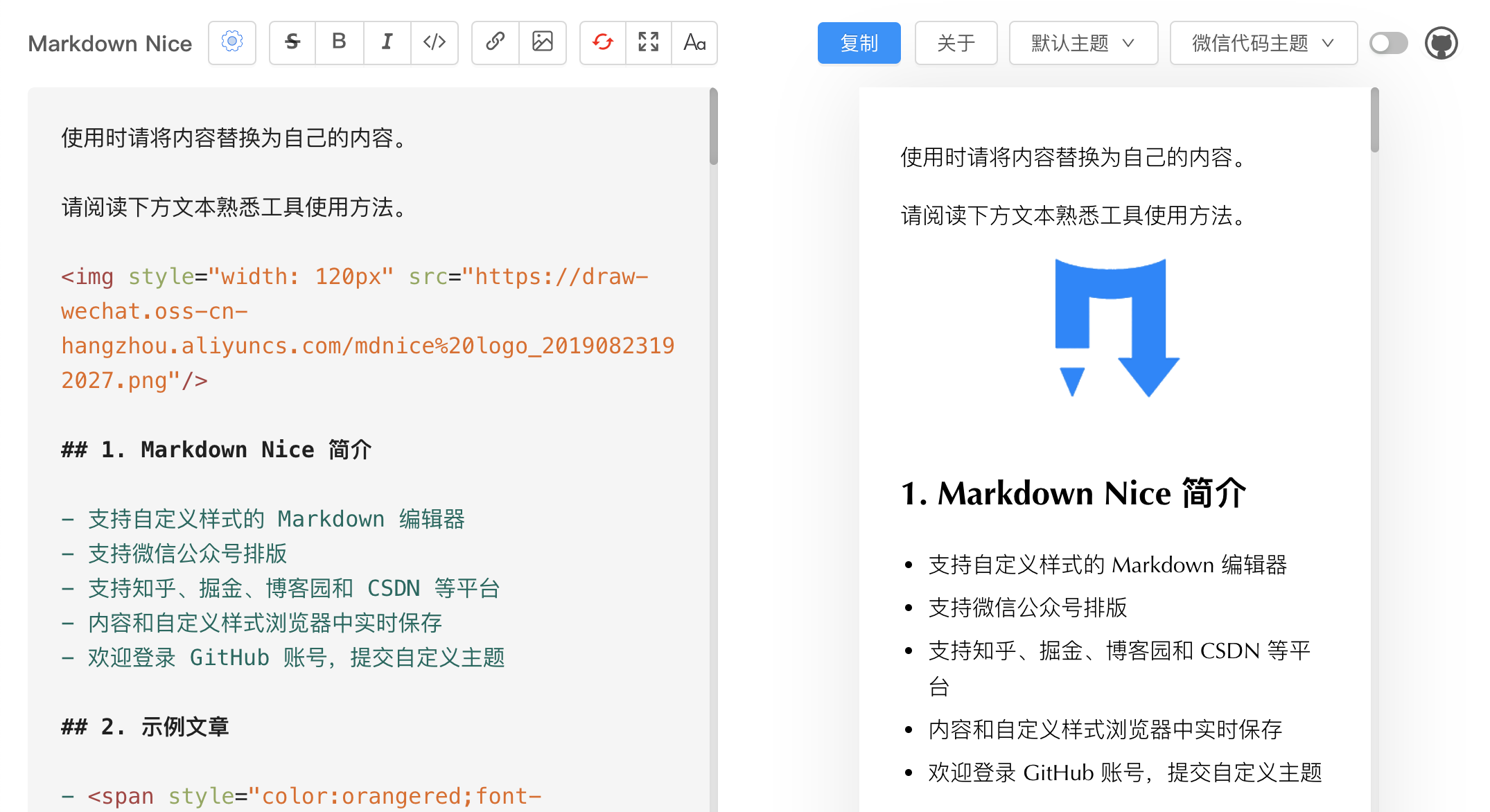This screenshot has height=812, width=1490.
Task: Apply strikethrough formatting
Action: click(292, 42)
